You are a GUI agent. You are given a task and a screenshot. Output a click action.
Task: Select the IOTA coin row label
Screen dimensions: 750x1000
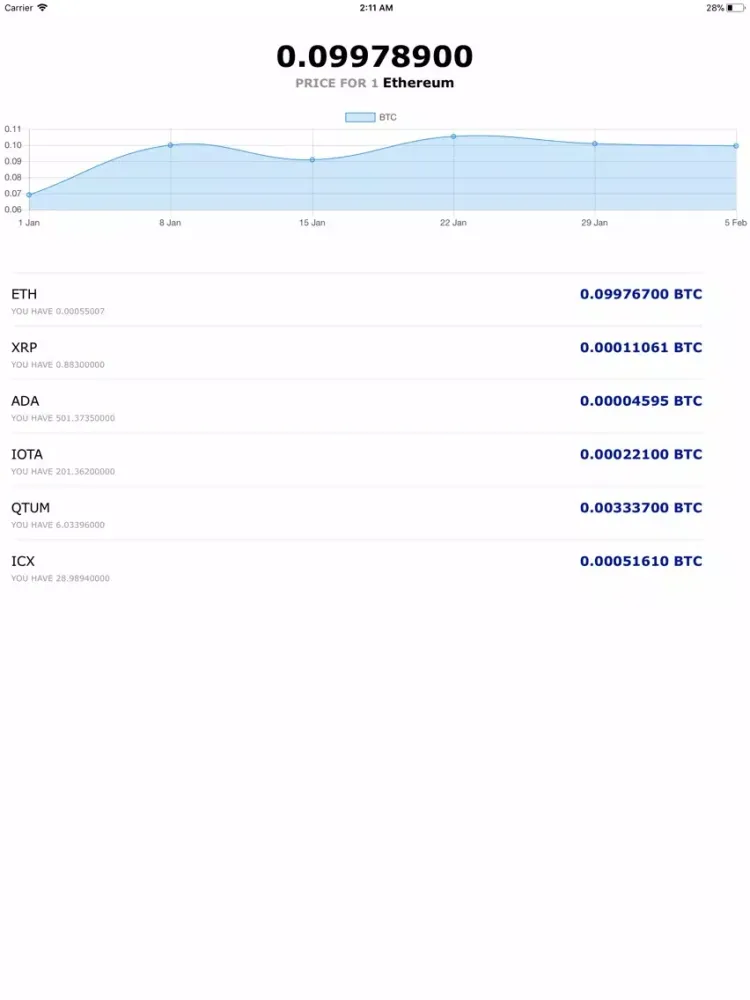tap(27, 455)
